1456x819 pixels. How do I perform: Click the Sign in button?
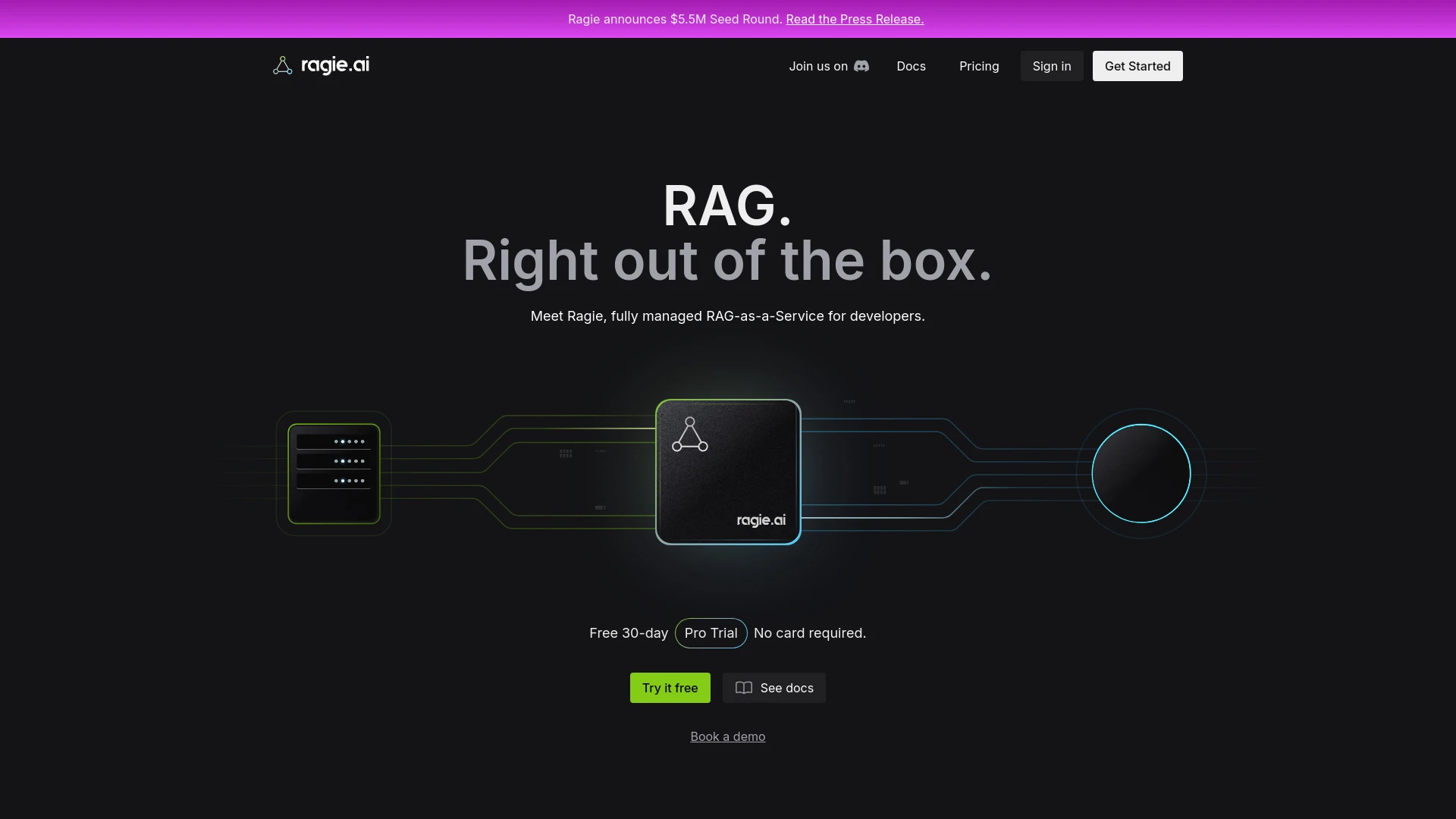(1051, 66)
